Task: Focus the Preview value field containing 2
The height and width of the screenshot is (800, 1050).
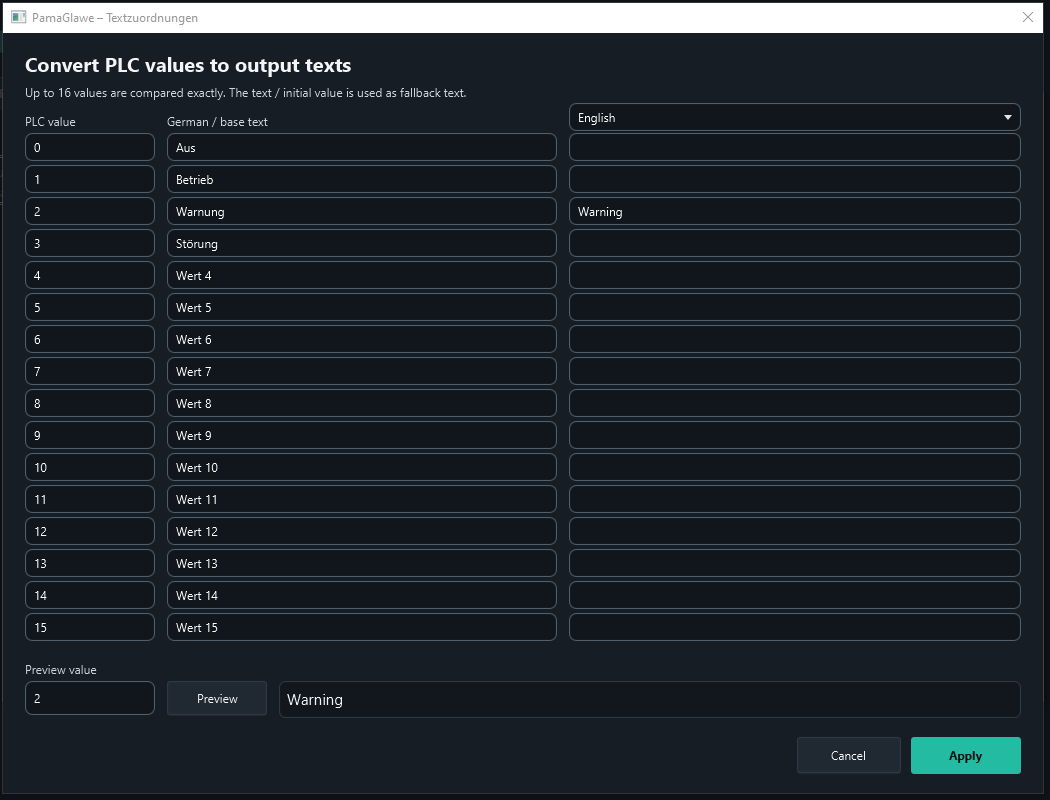Action: pos(90,698)
